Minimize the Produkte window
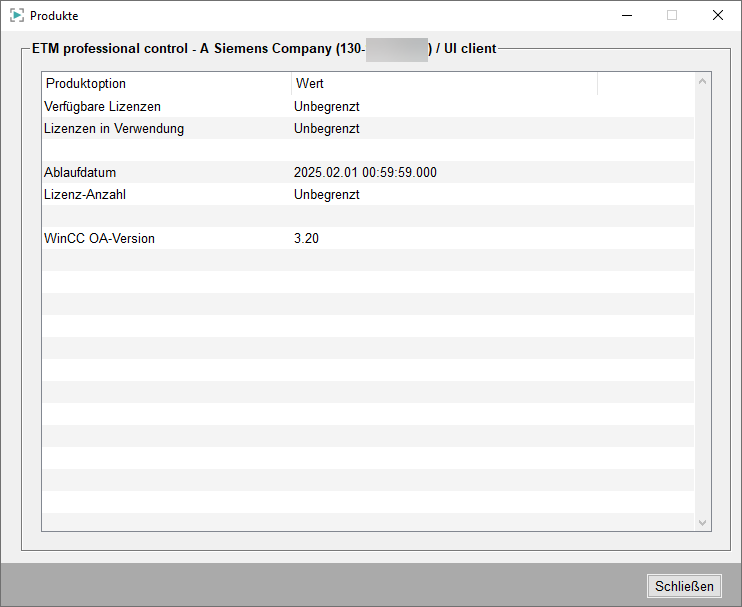742x607 pixels. (x=627, y=16)
